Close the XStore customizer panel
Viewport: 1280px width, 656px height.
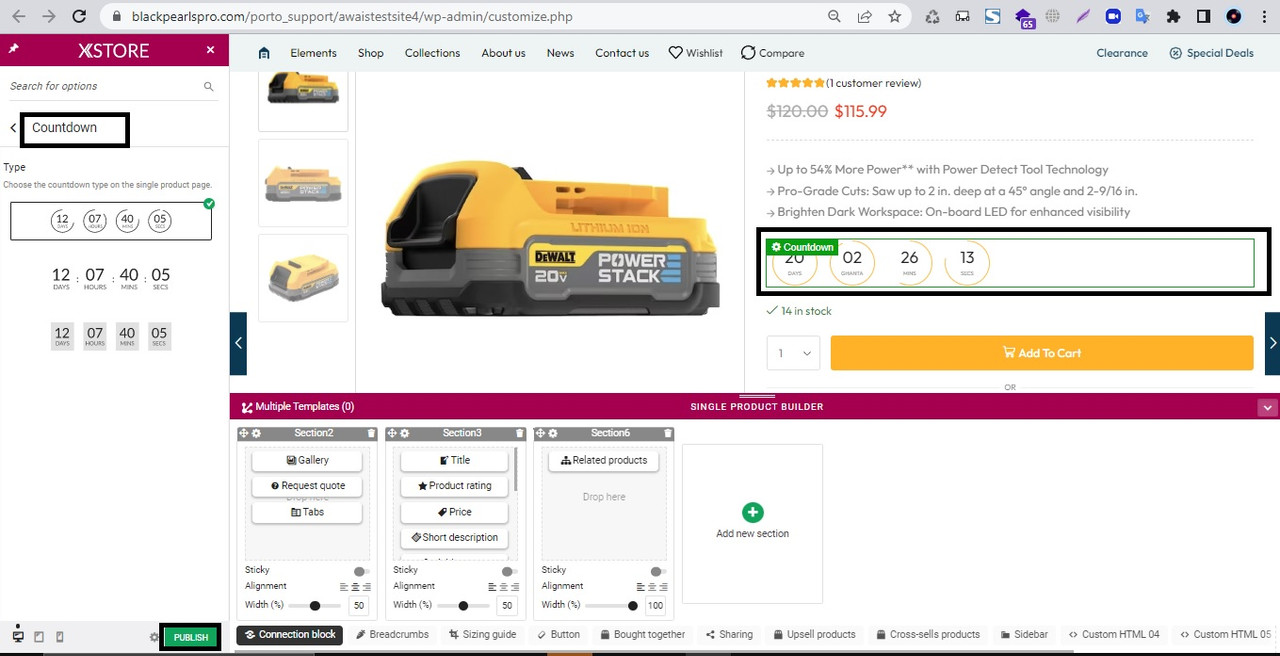[x=210, y=50]
